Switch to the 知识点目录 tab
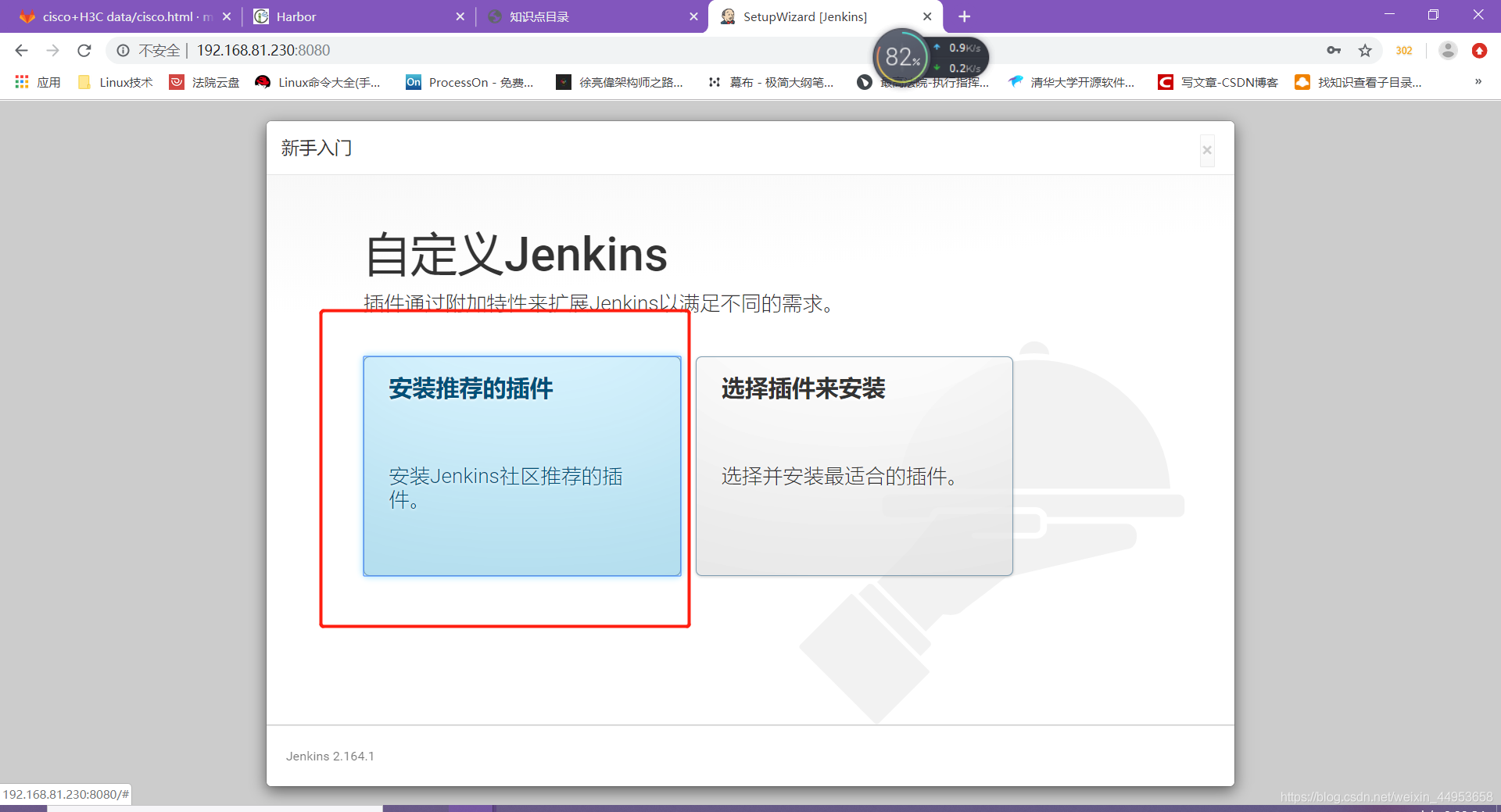 pos(592,16)
